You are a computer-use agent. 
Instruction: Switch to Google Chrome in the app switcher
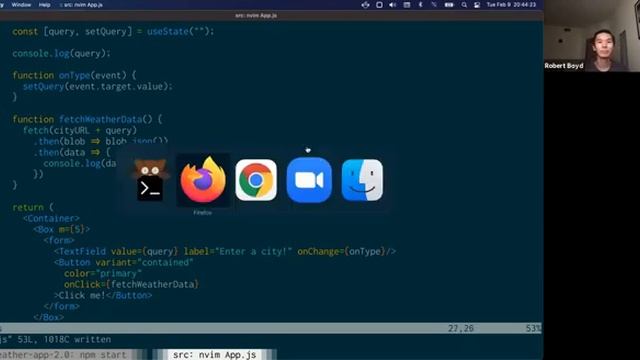(256, 180)
